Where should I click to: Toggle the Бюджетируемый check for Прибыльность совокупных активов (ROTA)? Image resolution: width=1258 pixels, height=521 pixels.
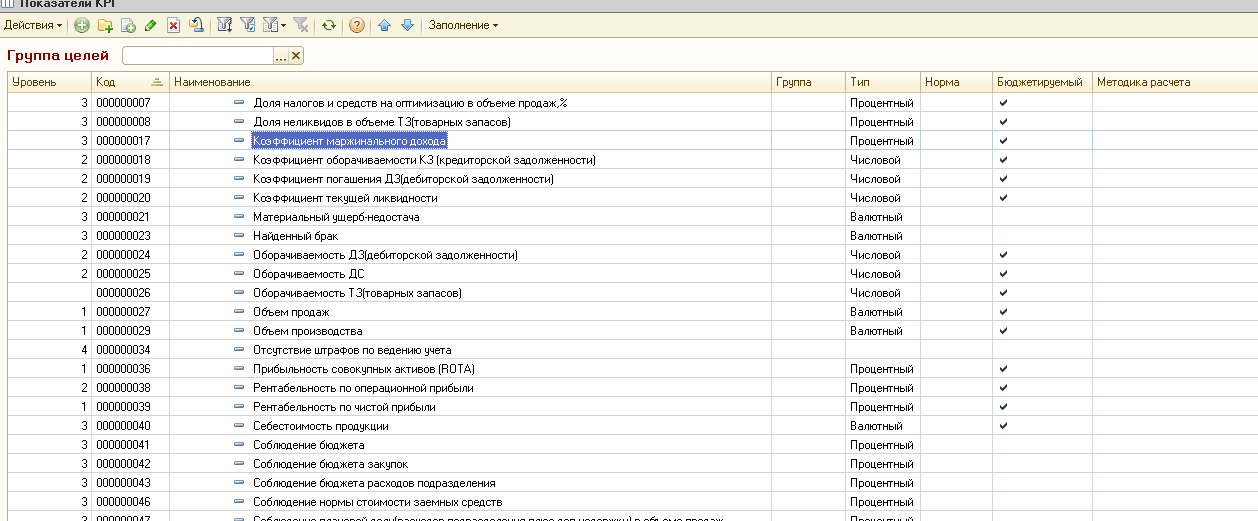tap(1003, 369)
